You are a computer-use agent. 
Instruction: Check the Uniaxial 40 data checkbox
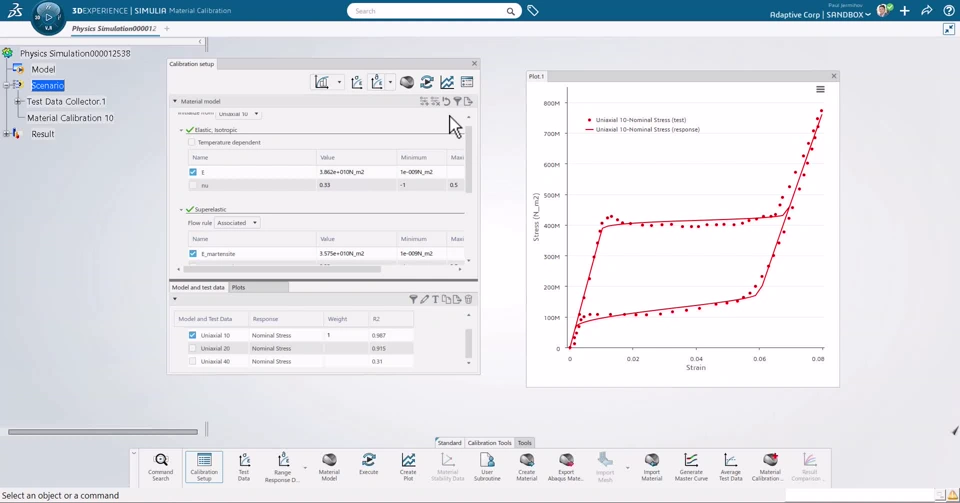coord(192,361)
